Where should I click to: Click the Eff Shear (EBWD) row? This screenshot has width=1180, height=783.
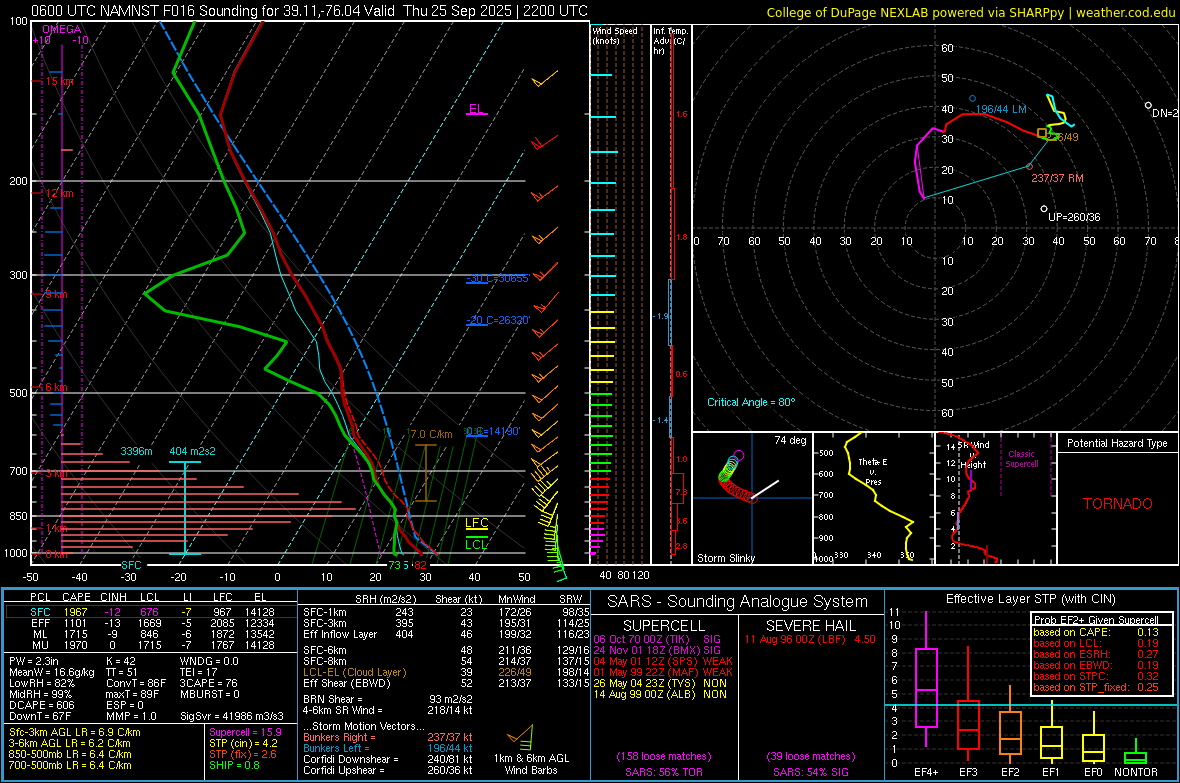coord(446,684)
